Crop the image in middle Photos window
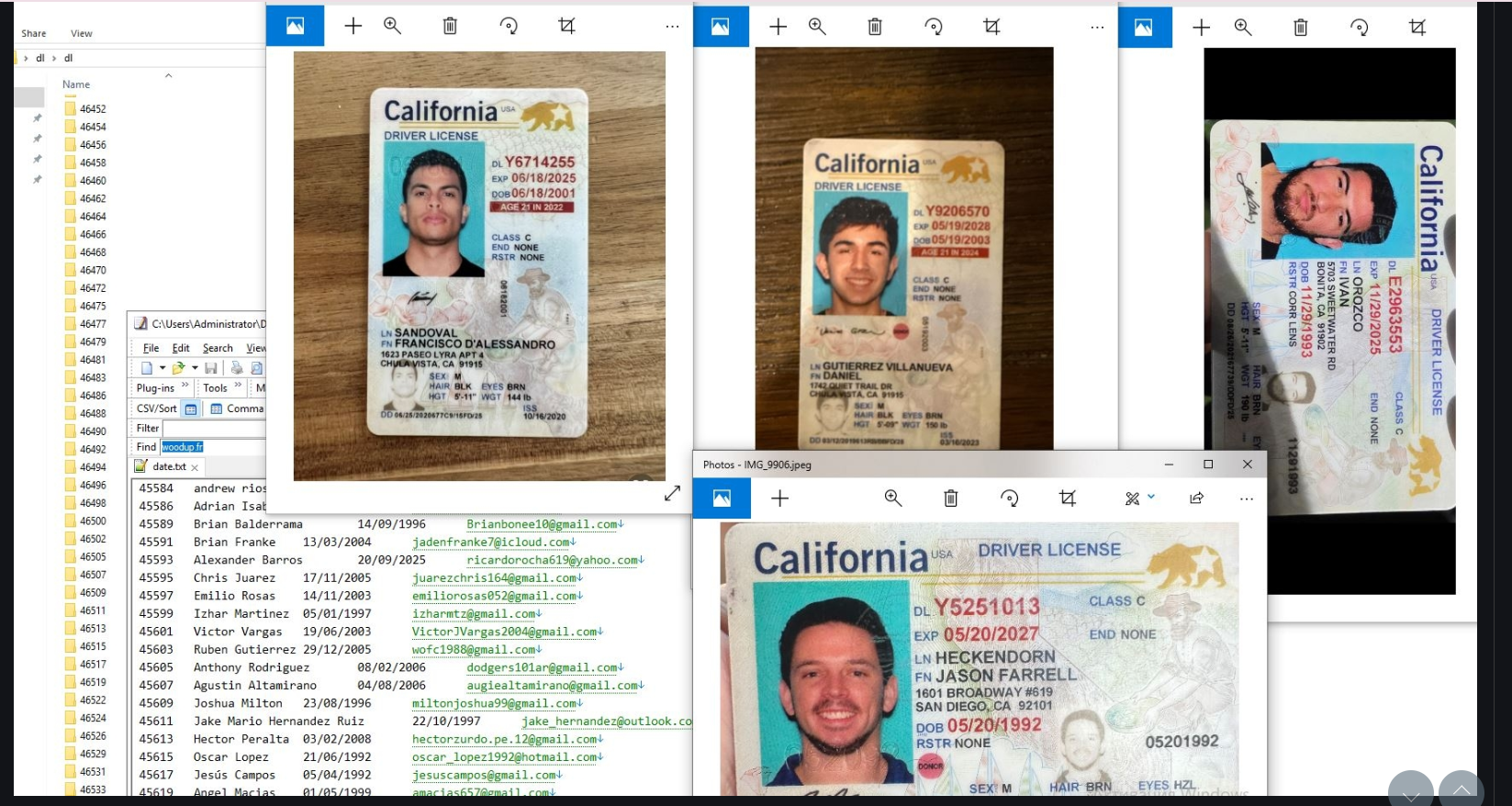 [x=991, y=27]
